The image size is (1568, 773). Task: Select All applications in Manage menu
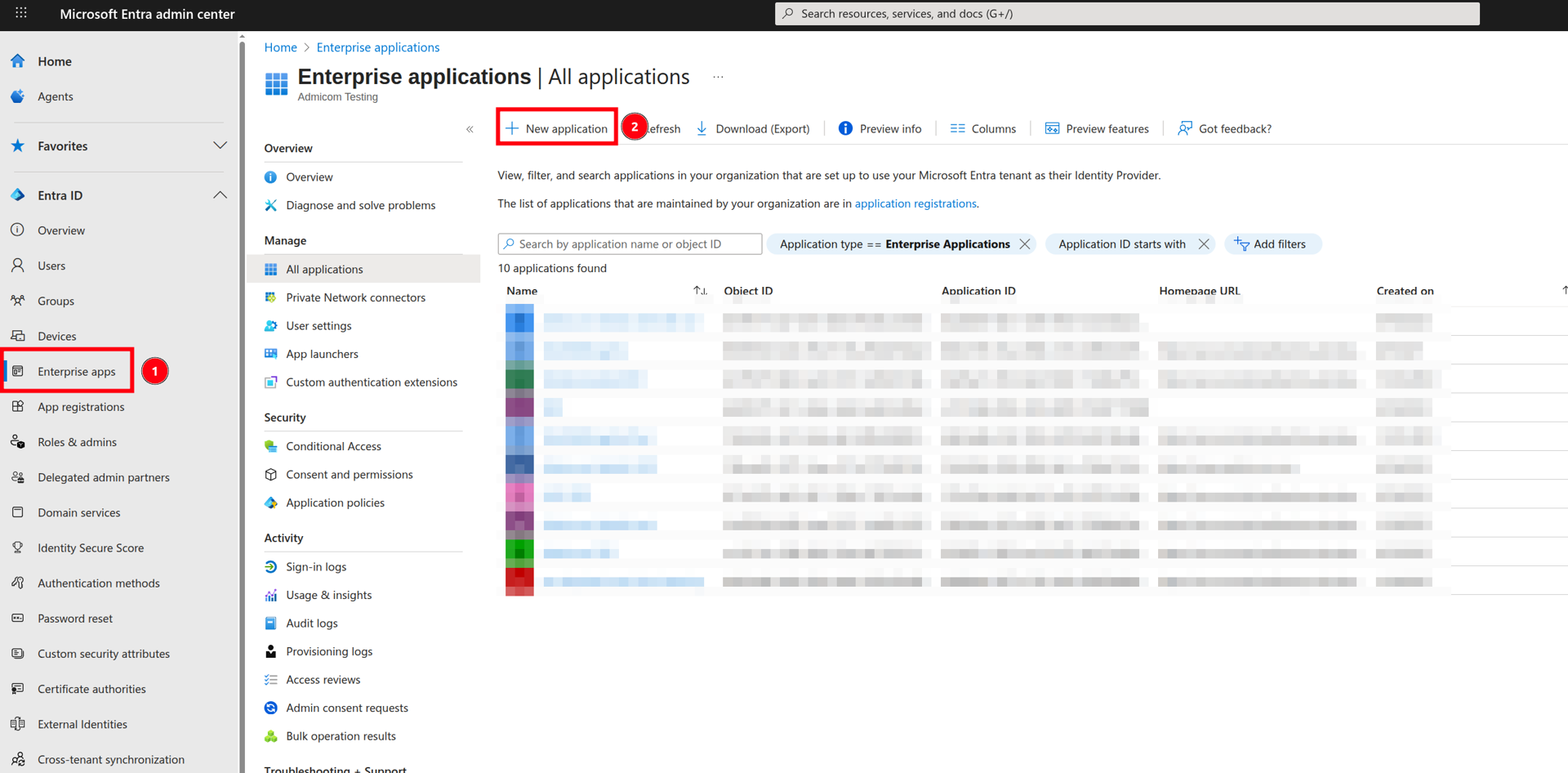tap(363, 269)
